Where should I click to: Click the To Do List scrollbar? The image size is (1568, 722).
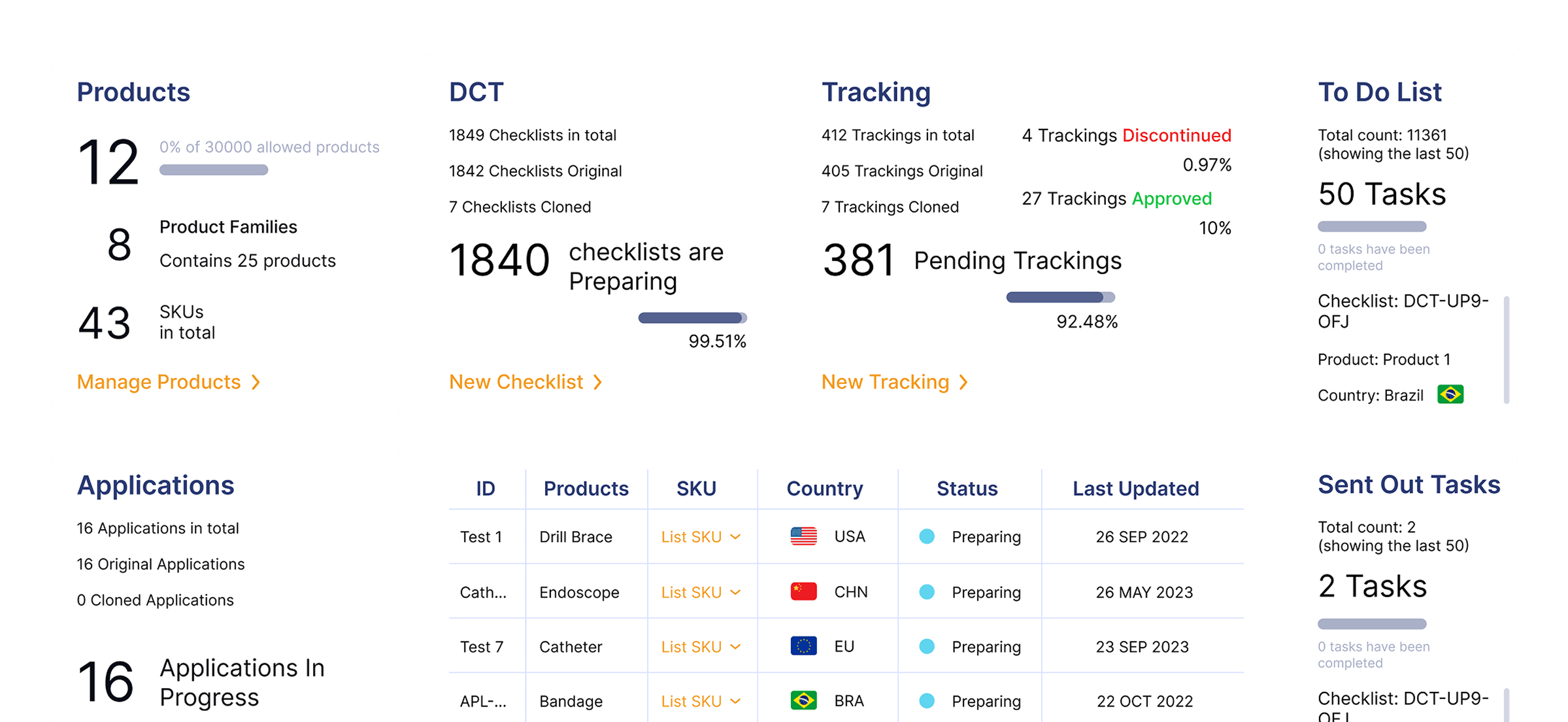pos(1507,350)
